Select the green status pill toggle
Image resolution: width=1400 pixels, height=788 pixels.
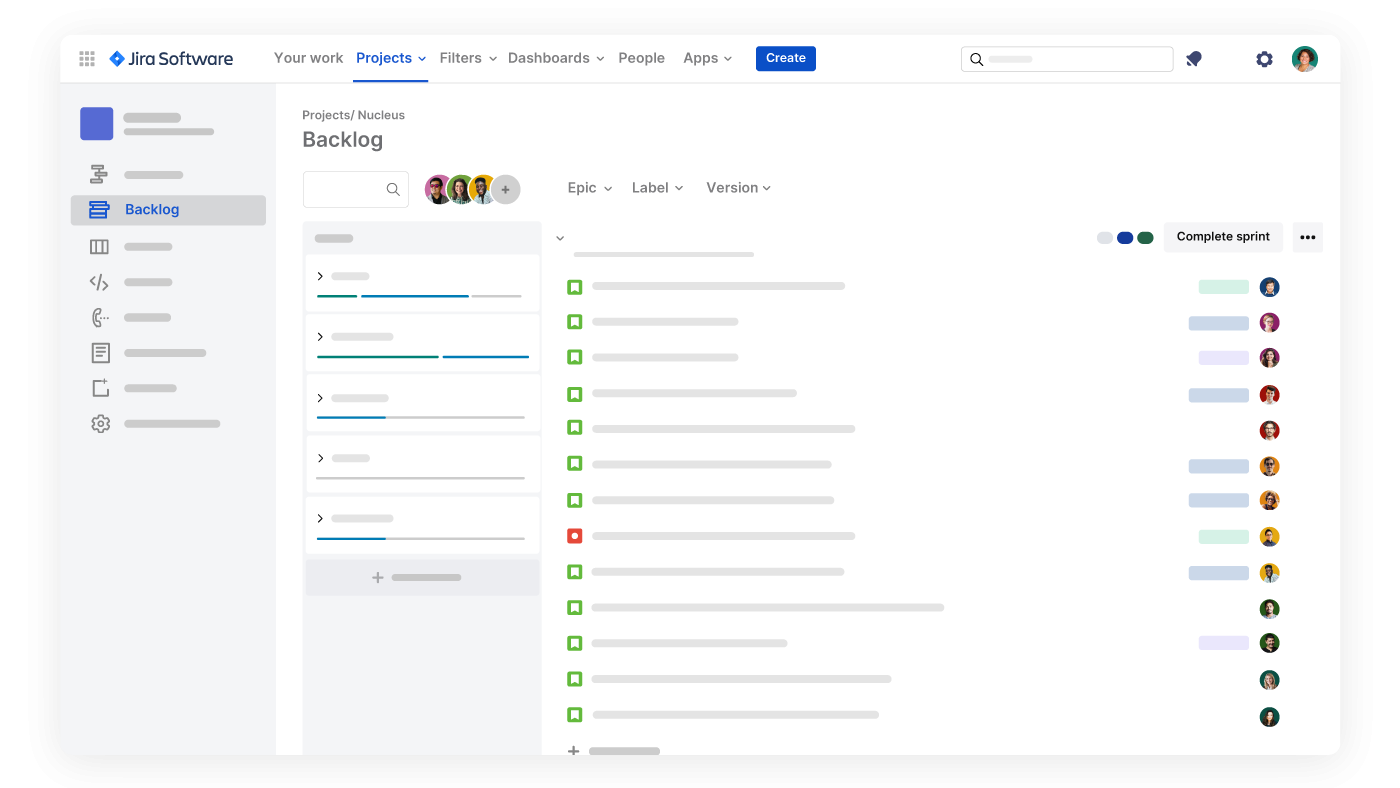tap(1143, 237)
